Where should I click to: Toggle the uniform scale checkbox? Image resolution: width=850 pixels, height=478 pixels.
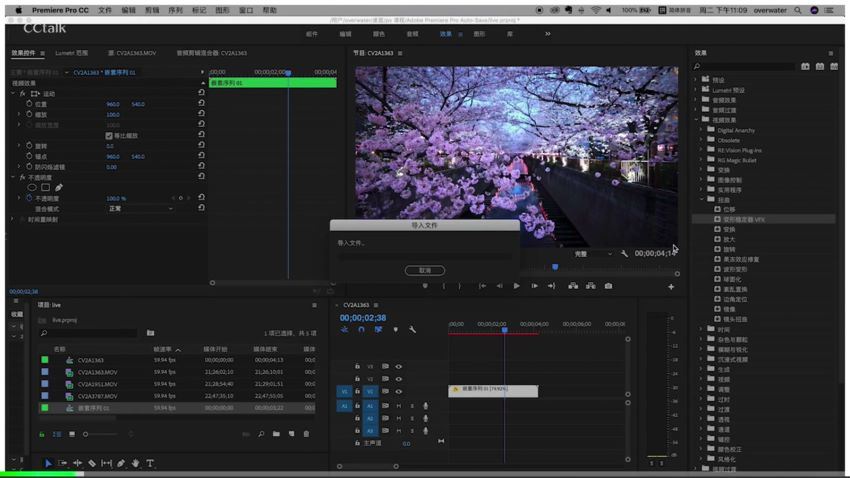click(x=109, y=135)
